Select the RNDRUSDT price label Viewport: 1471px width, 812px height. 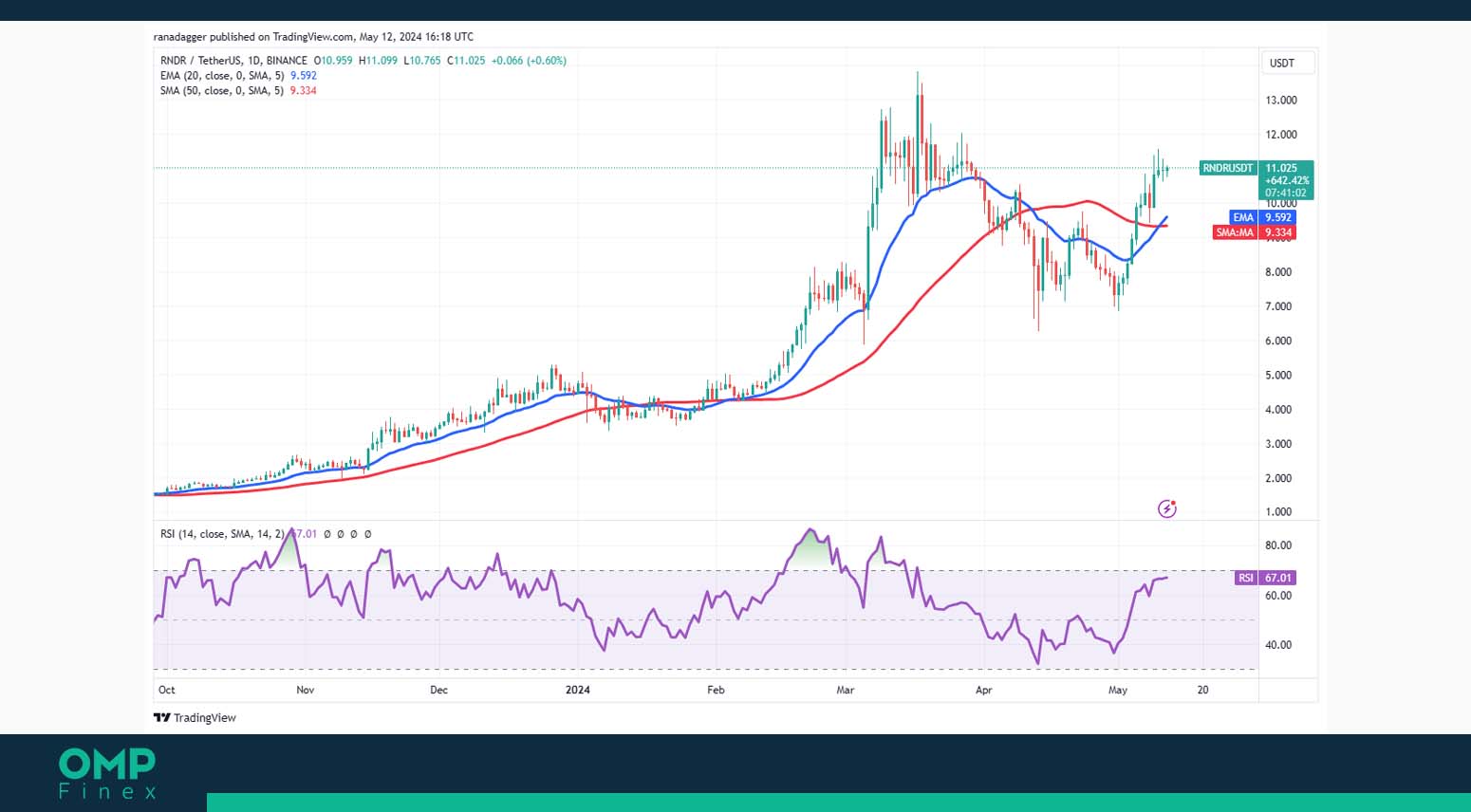pos(1228,168)
